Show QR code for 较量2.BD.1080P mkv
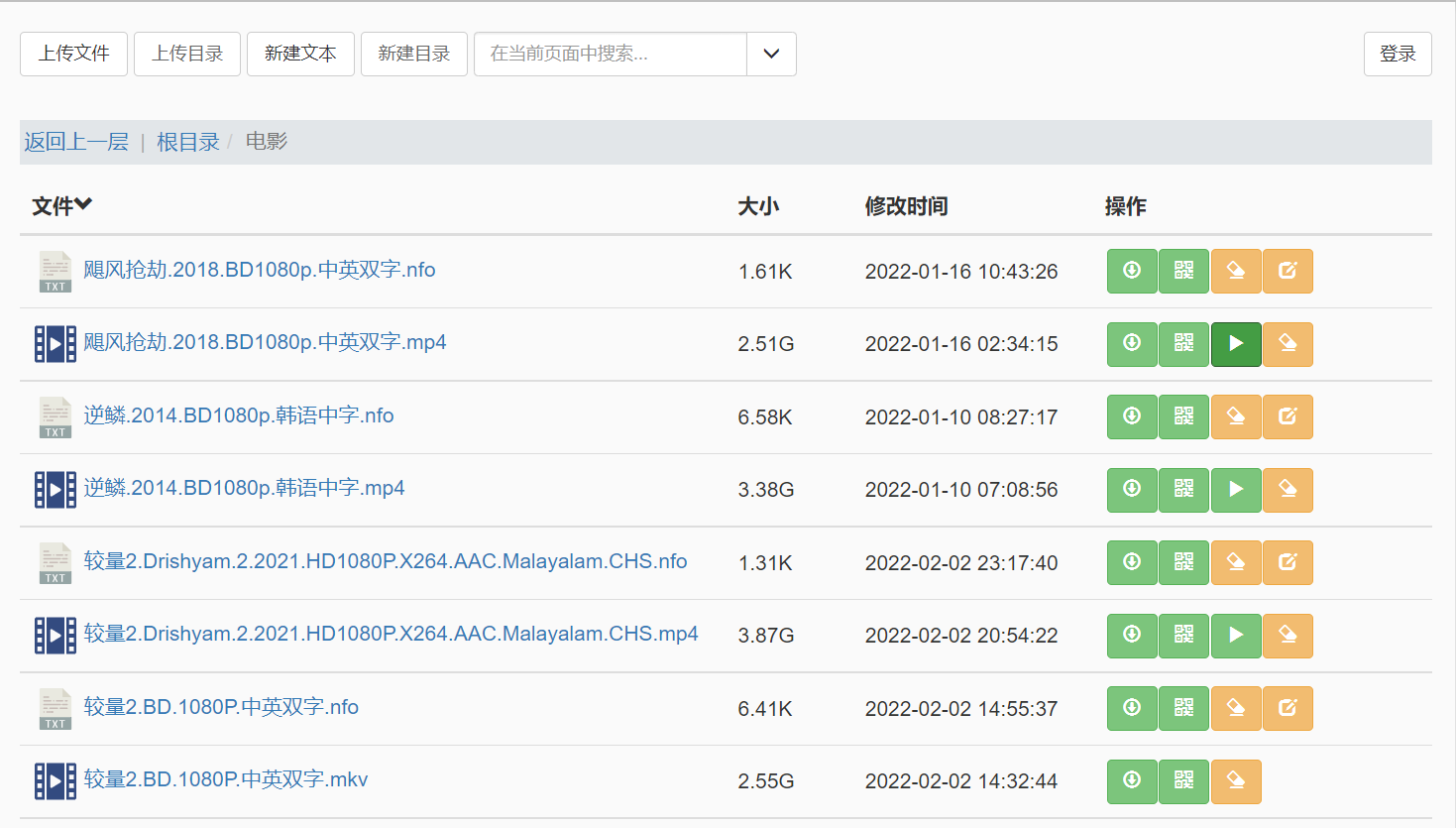1456x828 pixels. 1184,781
